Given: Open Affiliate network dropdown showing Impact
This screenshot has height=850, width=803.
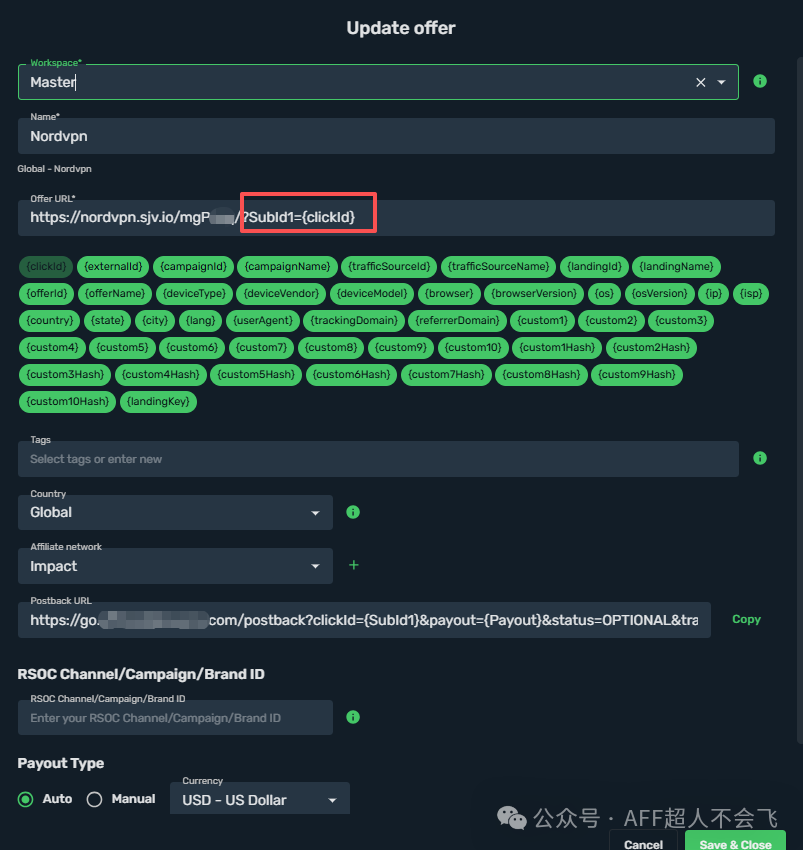Looking at the screenshot, I should click(175, 566).
